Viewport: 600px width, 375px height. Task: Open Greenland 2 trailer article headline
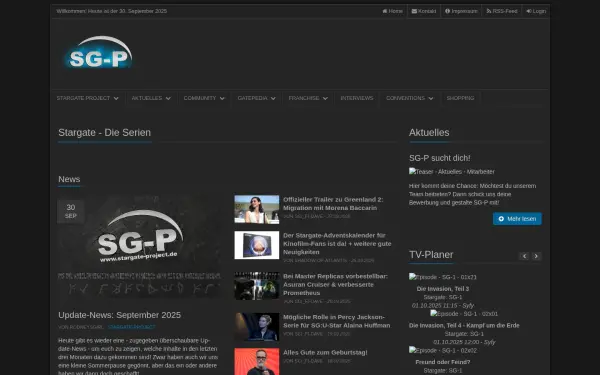point(333,204)
